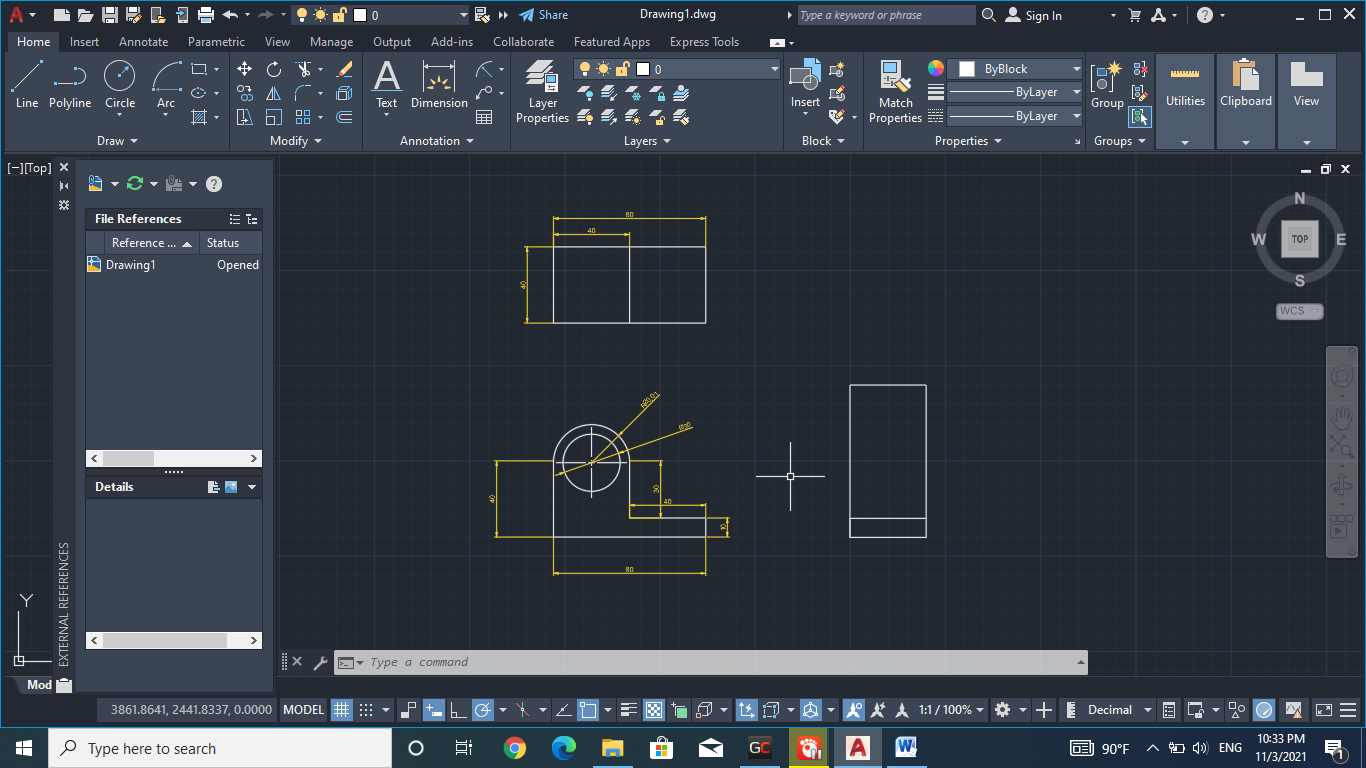Click the Group tool icon
Viewport: 1366px width, 768px height.
1107,84
